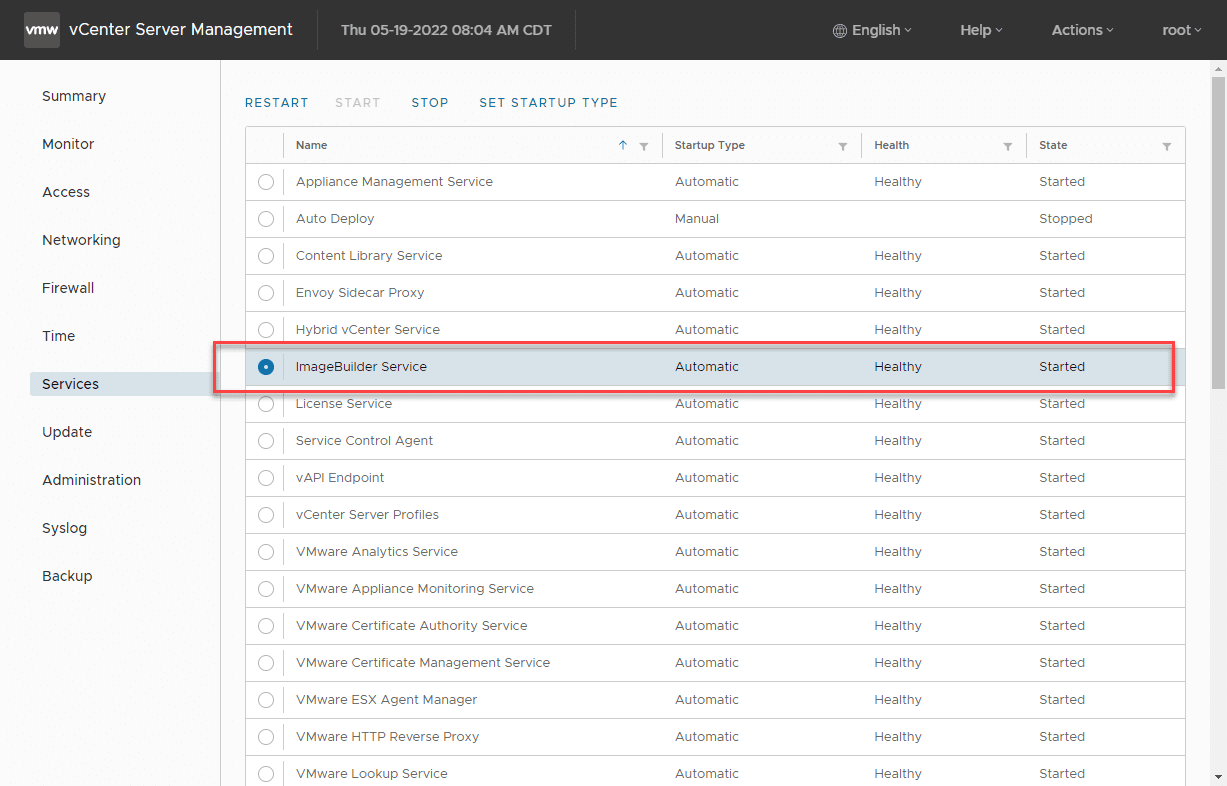Open the root user menu

[x=1181, y=30]
